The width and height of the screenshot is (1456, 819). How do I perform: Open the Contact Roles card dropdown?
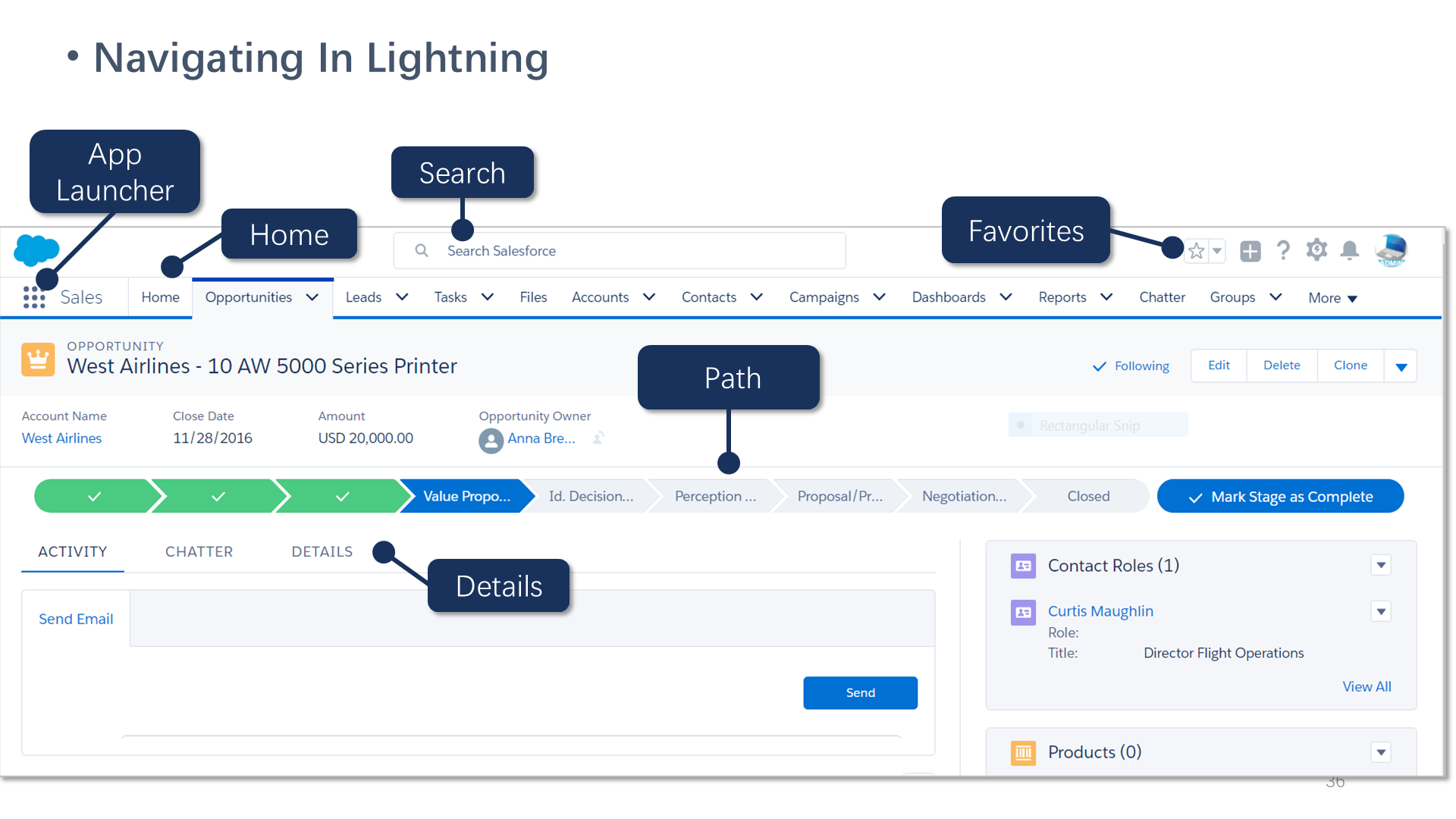[1381, 565]
